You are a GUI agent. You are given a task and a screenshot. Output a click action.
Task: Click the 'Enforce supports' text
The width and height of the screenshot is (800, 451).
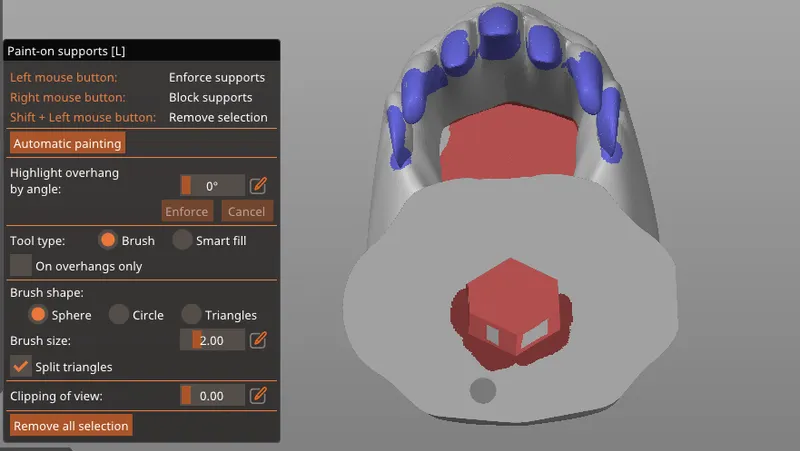point(217,78)
